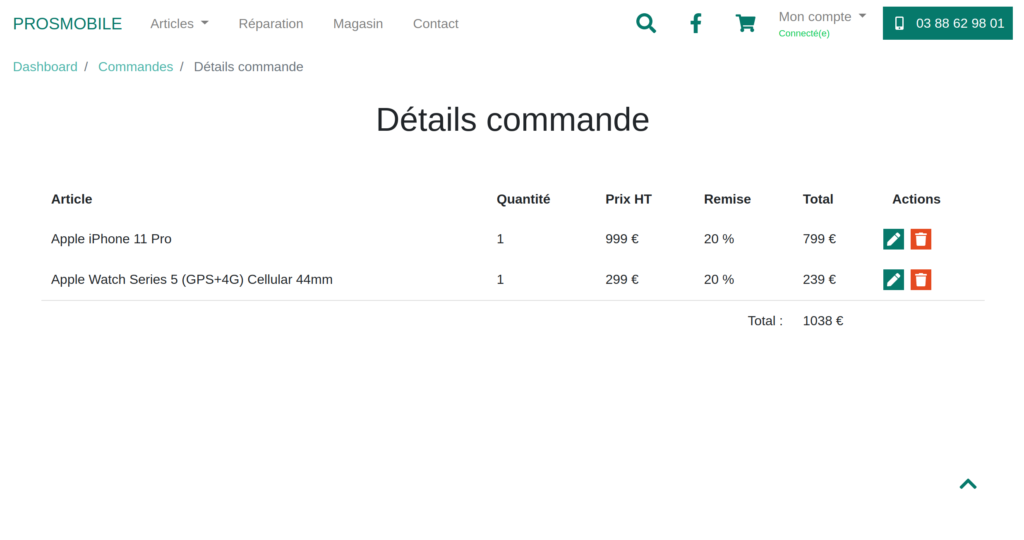
Task: Click the scroll-to-top chevron arrow
Action: pos(967,484)
